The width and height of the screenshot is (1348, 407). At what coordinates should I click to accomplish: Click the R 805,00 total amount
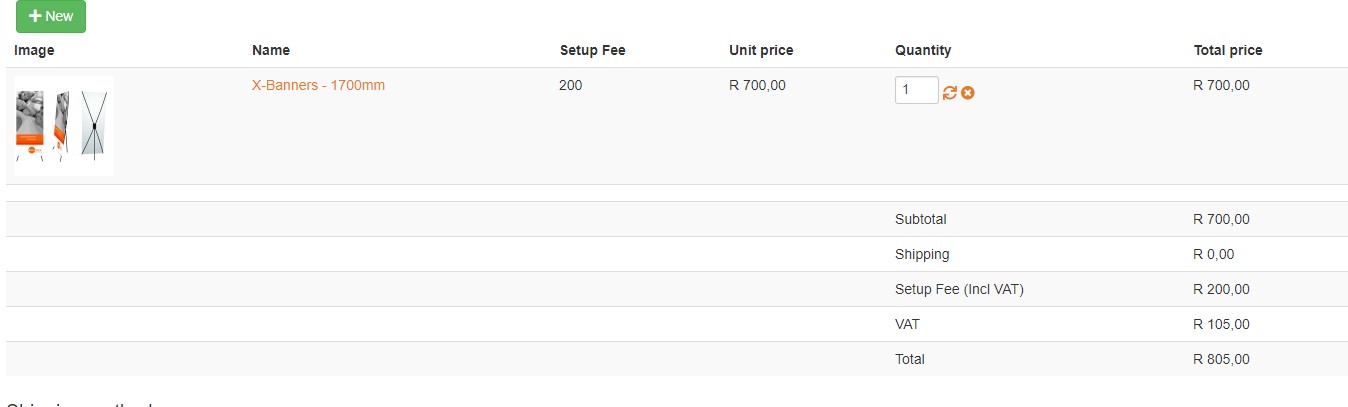point(1221,359)
